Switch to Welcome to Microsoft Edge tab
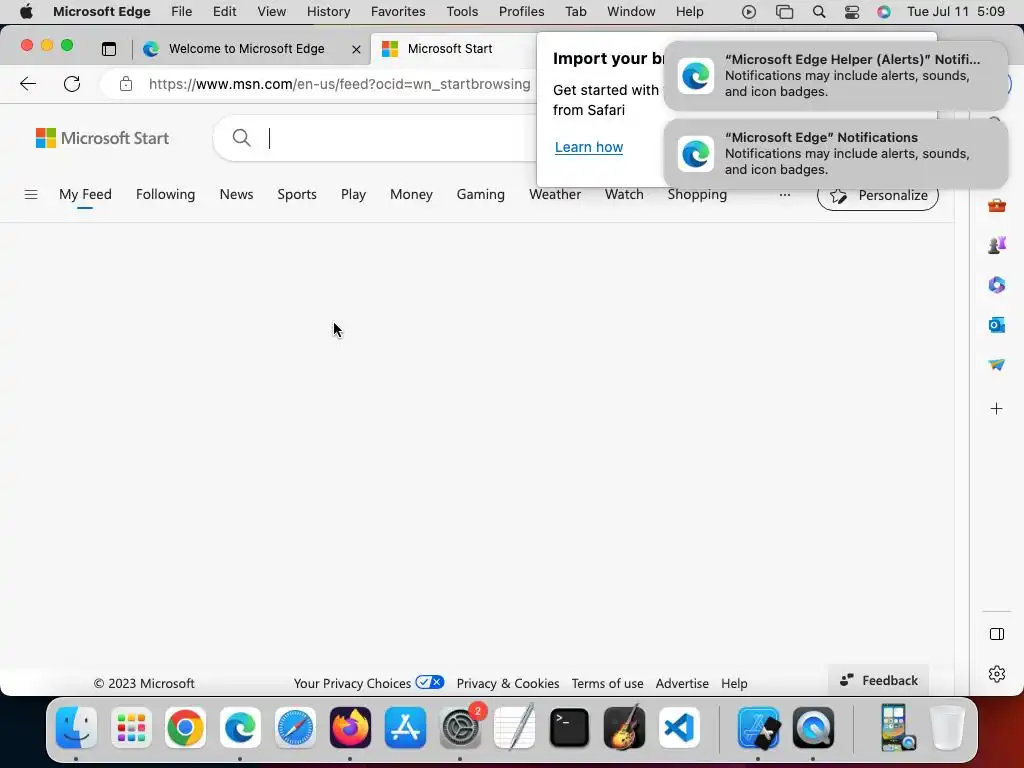The image size is (1024, 768). (247, 49)
